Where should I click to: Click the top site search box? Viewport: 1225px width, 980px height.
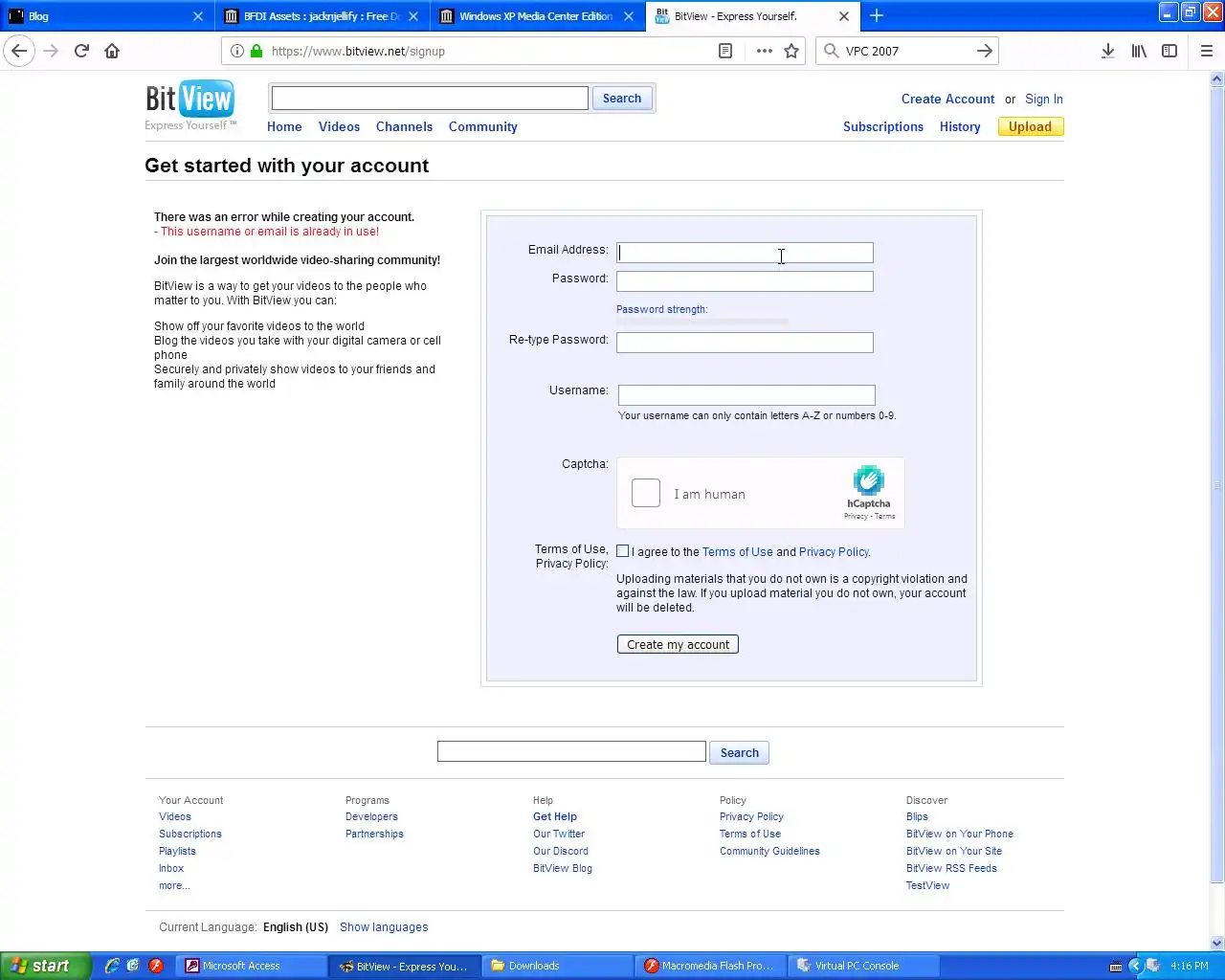click(x=430, y=99)
